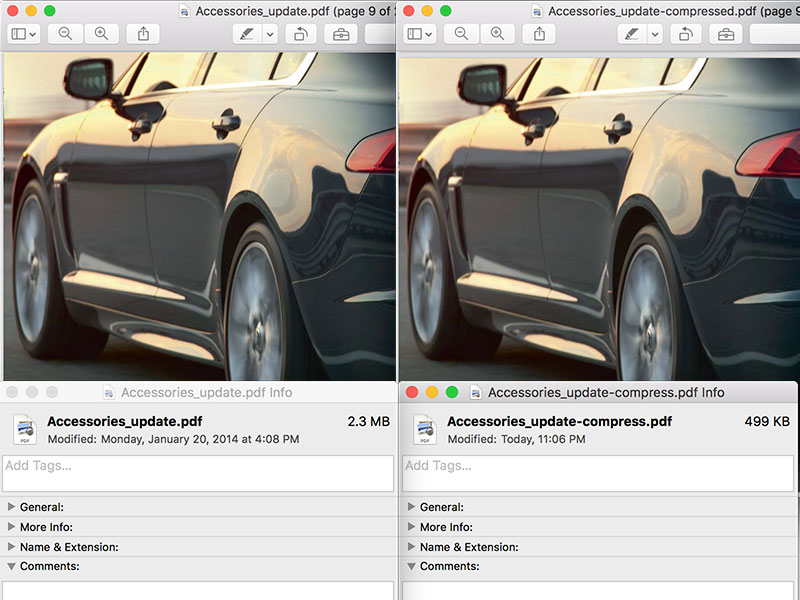The height and width of the screenshot is (600, 800).
Task: Add tags in Accessories_update.pdf Info window
Action: pos(198,473)
